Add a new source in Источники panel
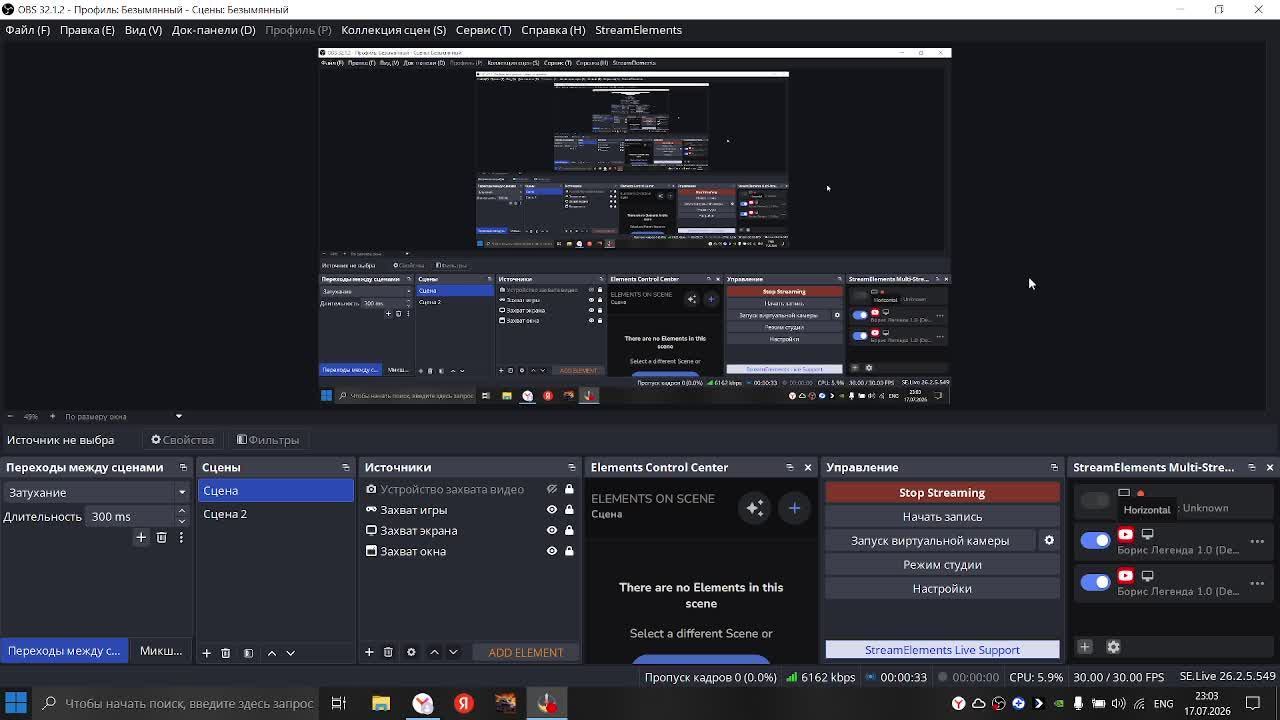This screenshot has height=720, width=1280. pyautogui.click(x=369, y=652)
